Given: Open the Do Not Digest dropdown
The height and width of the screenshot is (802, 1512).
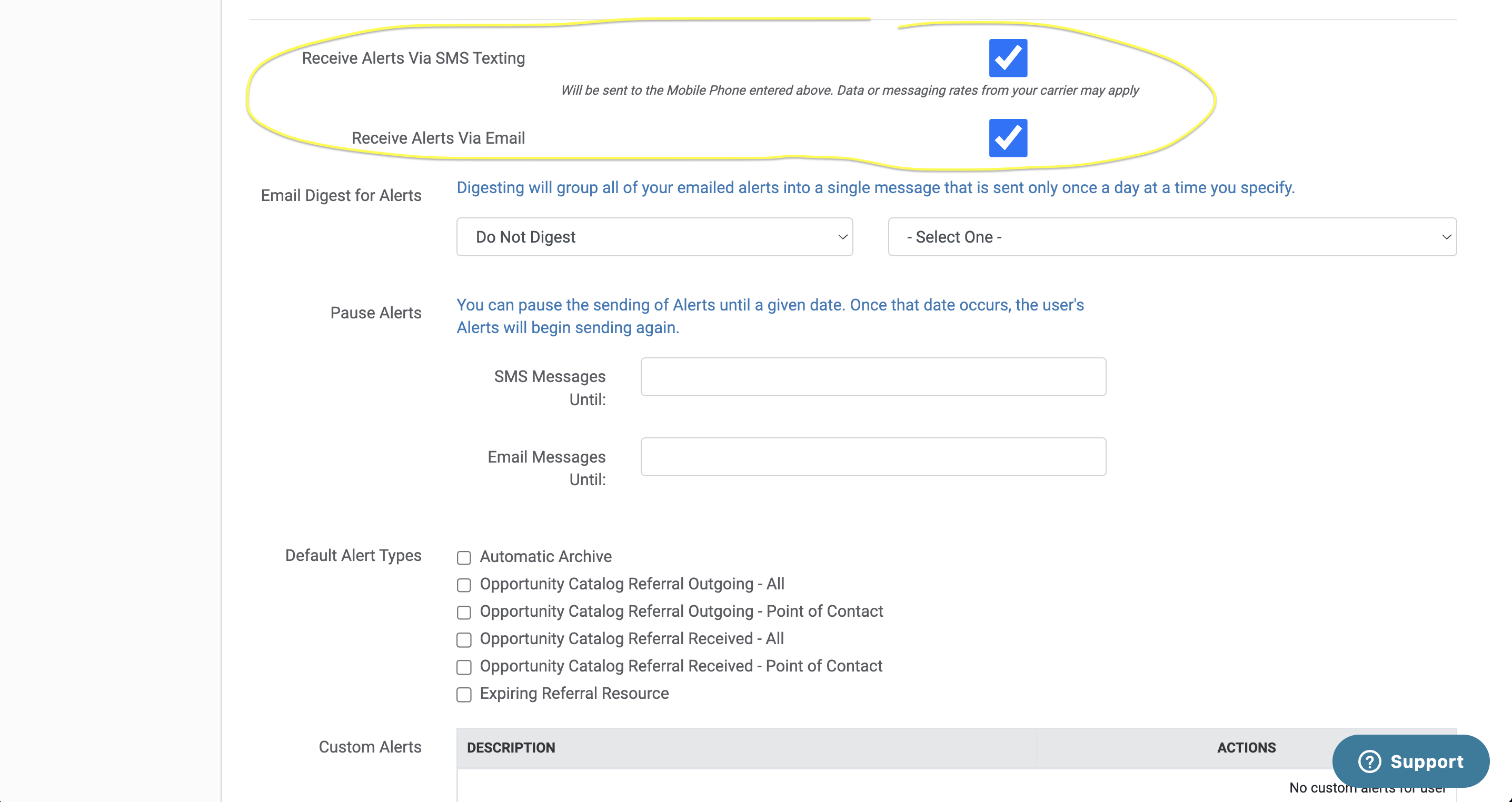Looking at the screenshot, I should [654, 237].
